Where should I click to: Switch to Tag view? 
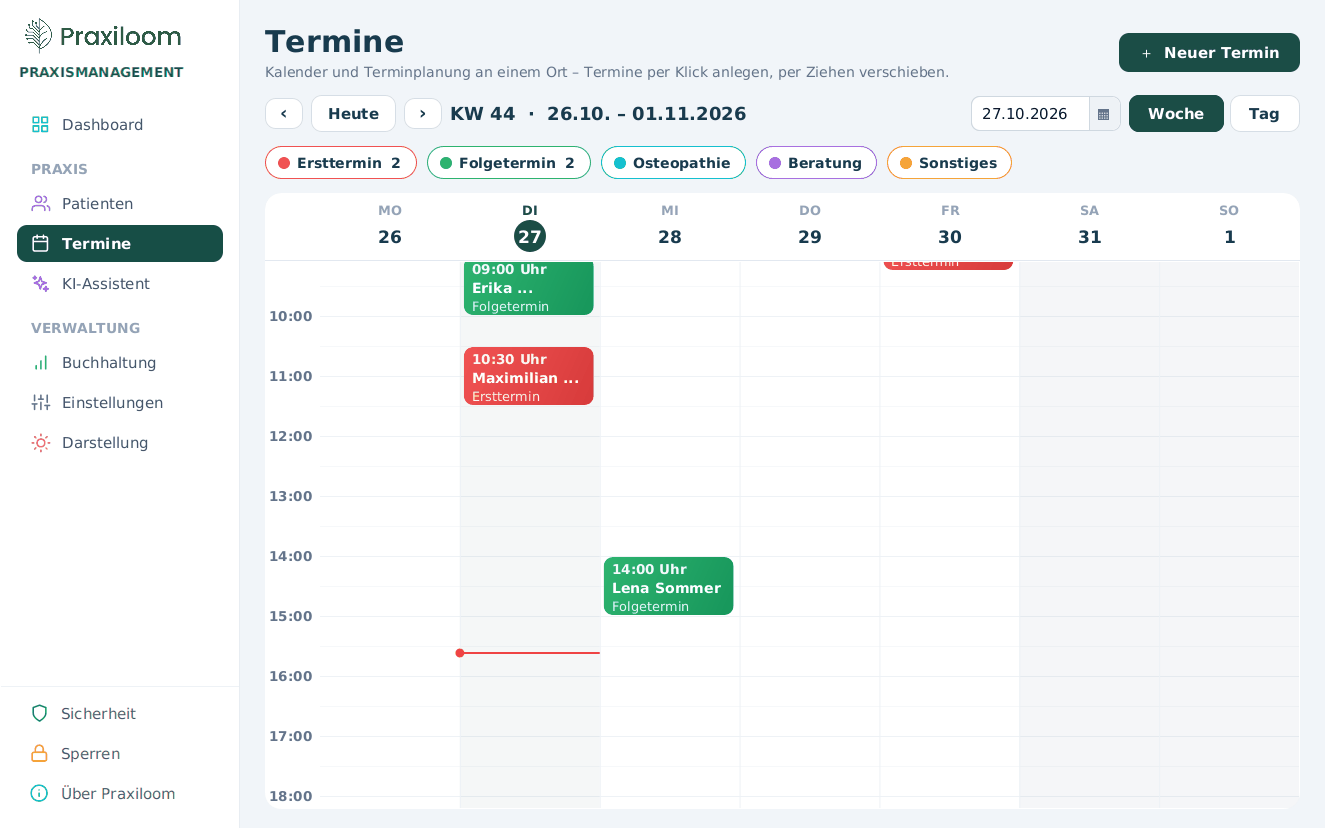pos(1264,114)
